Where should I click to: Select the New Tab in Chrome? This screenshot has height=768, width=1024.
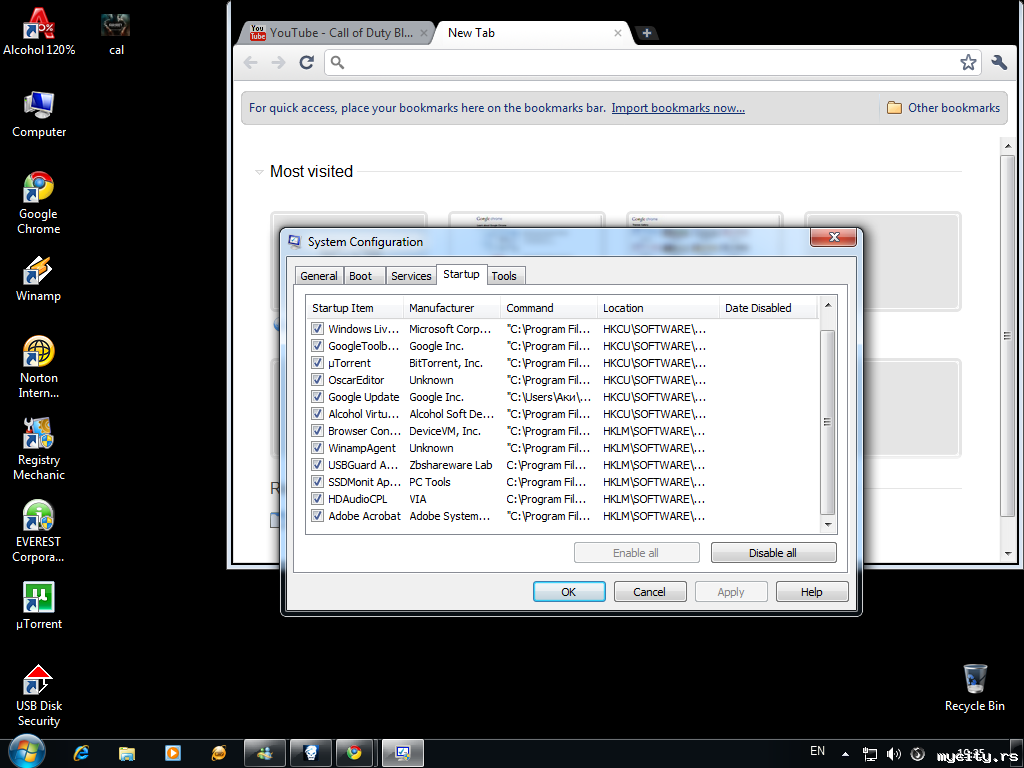pos(533,33)
